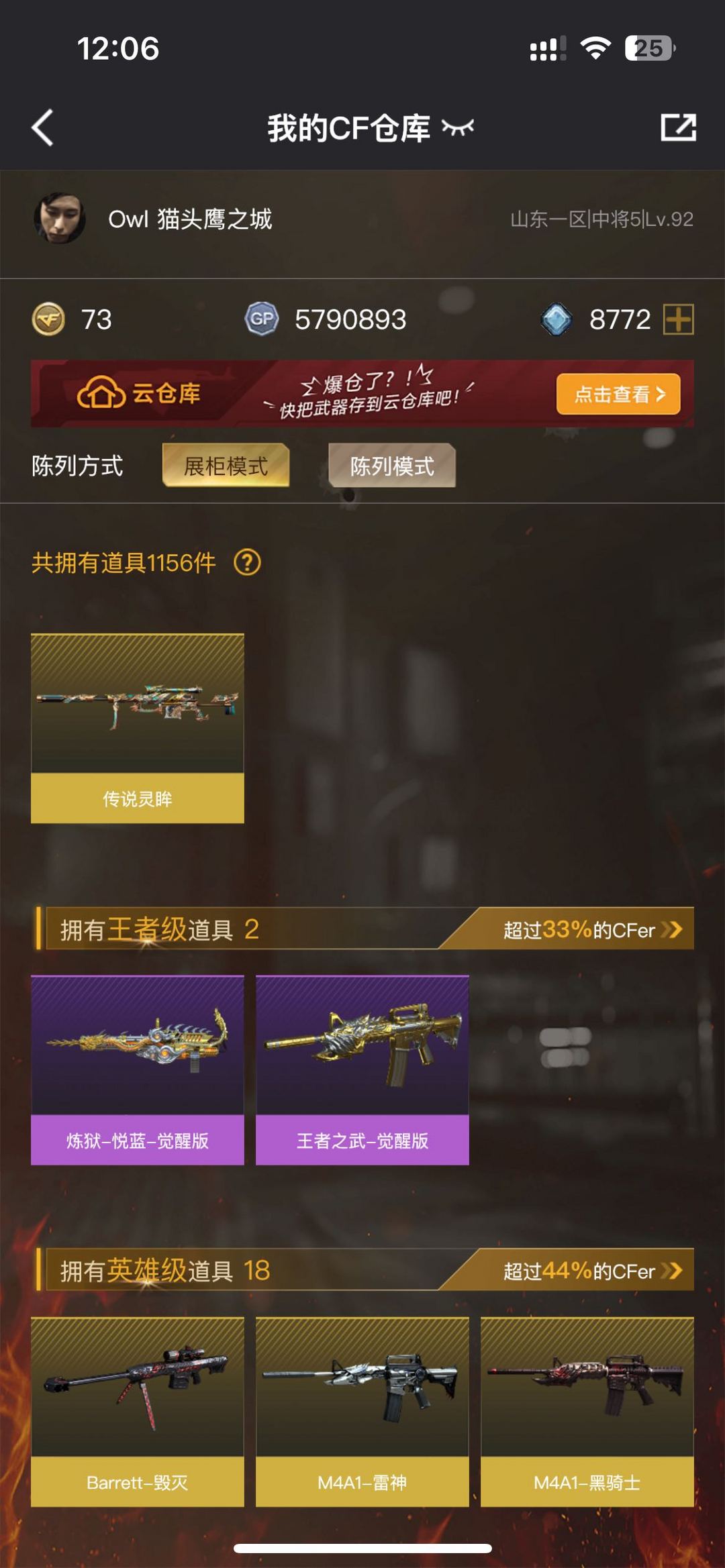725x1568 pixels.
Task: Select 炼狱-悦蓝-觉醒版 weapon card
Action: click(x=138, y=1070)
